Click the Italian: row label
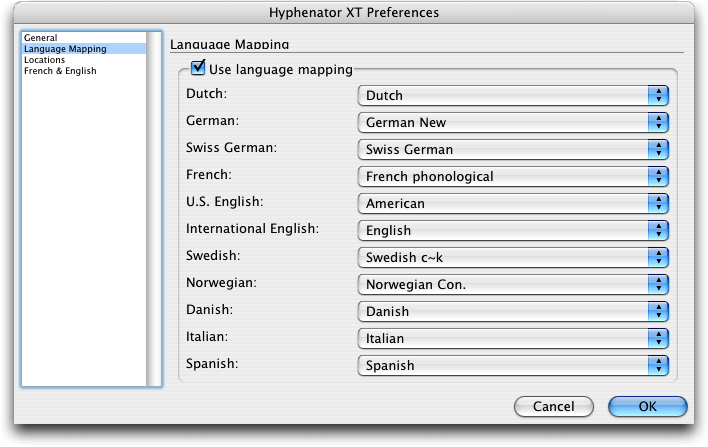This screenshot has width=708, height=447. (x=207, y=337)
